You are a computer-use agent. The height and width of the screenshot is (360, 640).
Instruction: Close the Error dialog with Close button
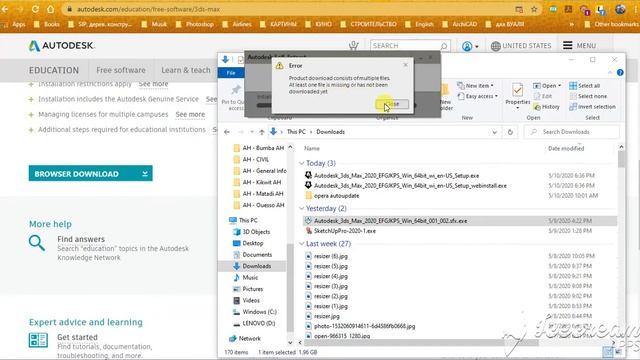pos(392,104)
